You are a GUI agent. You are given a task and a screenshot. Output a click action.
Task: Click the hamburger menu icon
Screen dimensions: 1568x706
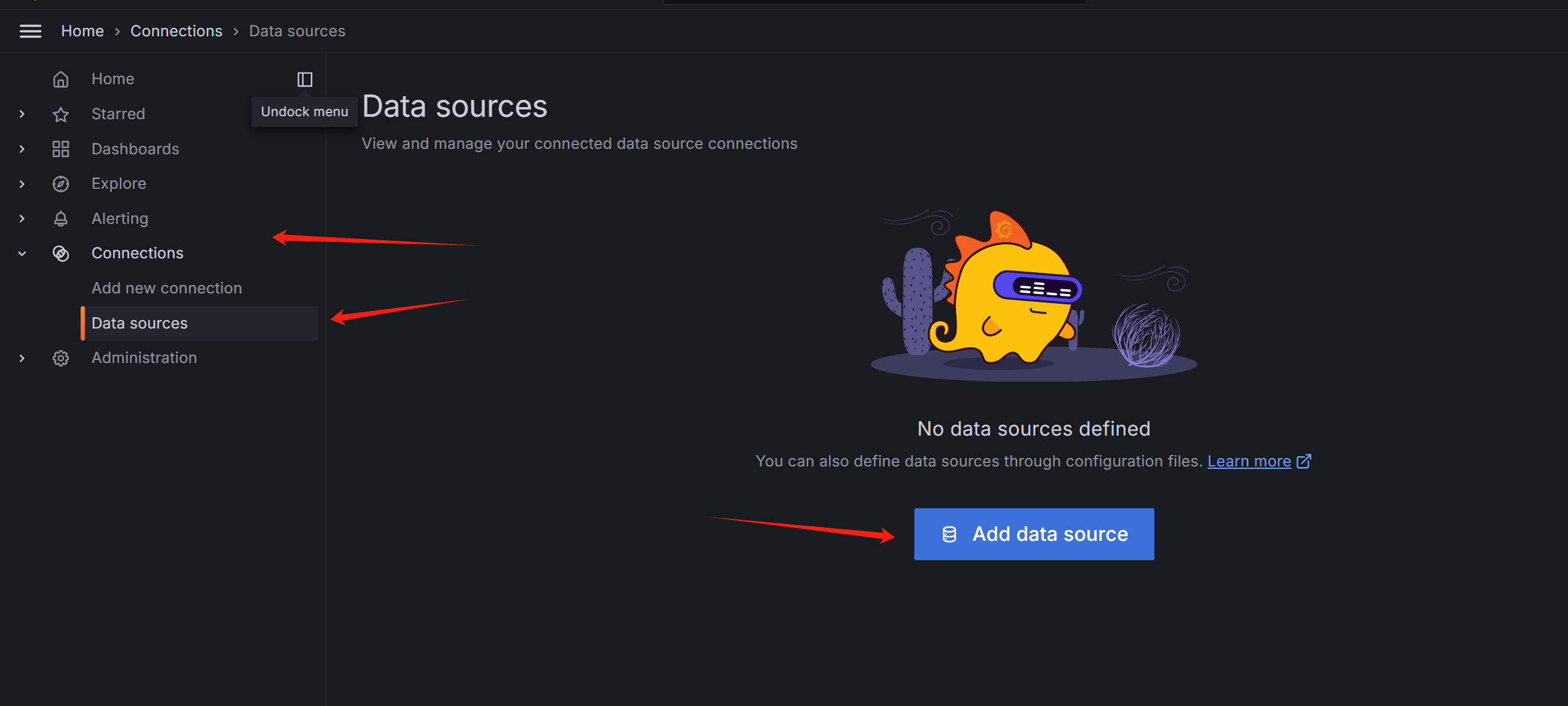(x=30, y=31)
